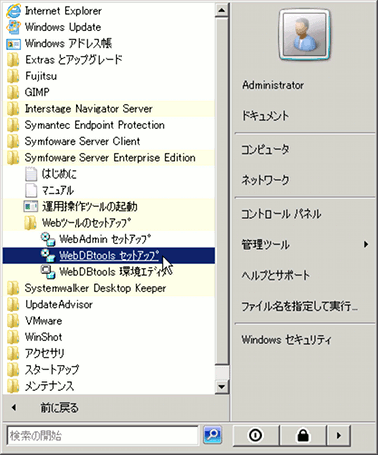Open Windows セキュリティ

click(286, 340)
